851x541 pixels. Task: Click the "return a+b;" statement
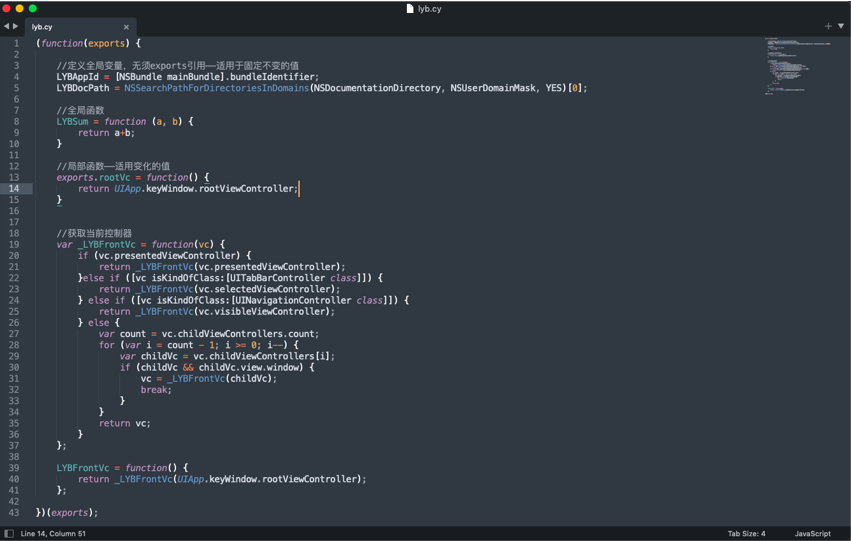coord(106,132)
